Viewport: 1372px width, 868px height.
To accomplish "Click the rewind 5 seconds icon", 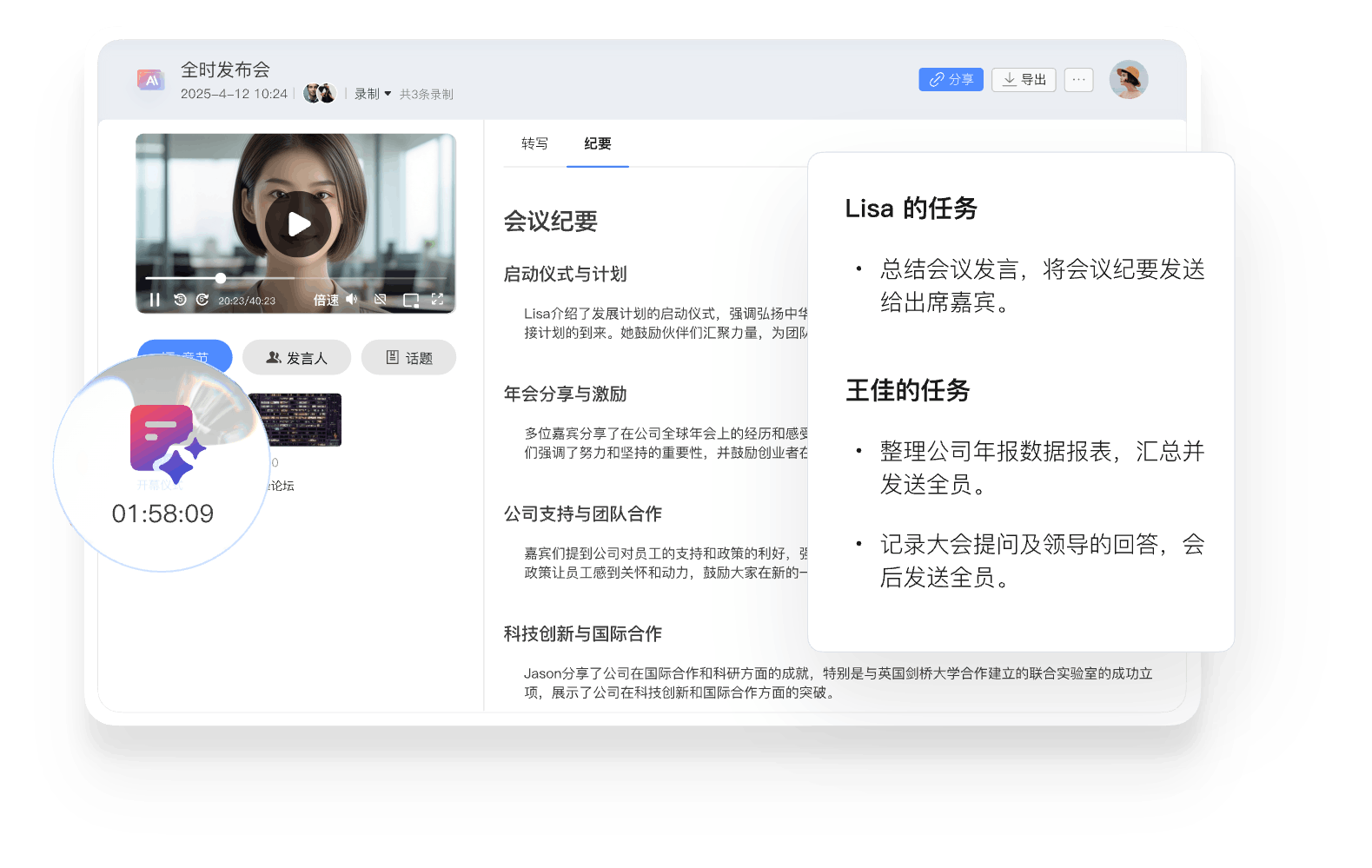I will (180, 300).
